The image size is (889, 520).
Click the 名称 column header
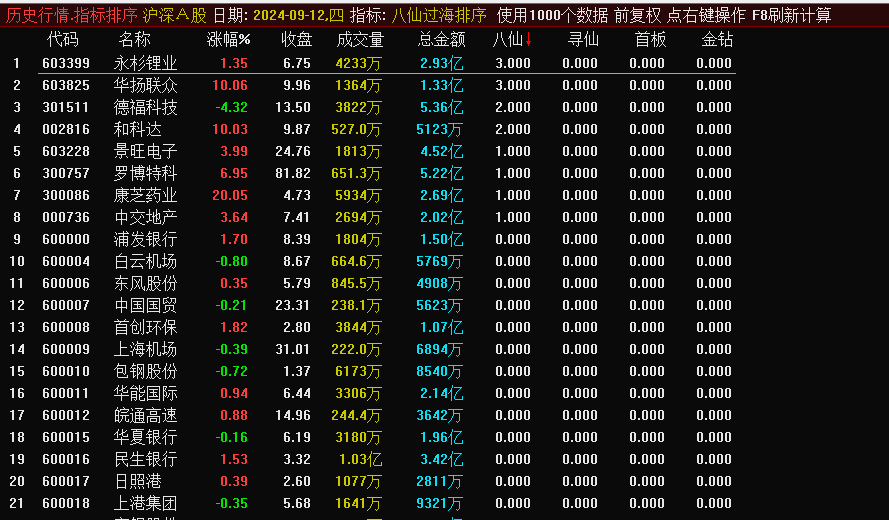pos(134,40)
